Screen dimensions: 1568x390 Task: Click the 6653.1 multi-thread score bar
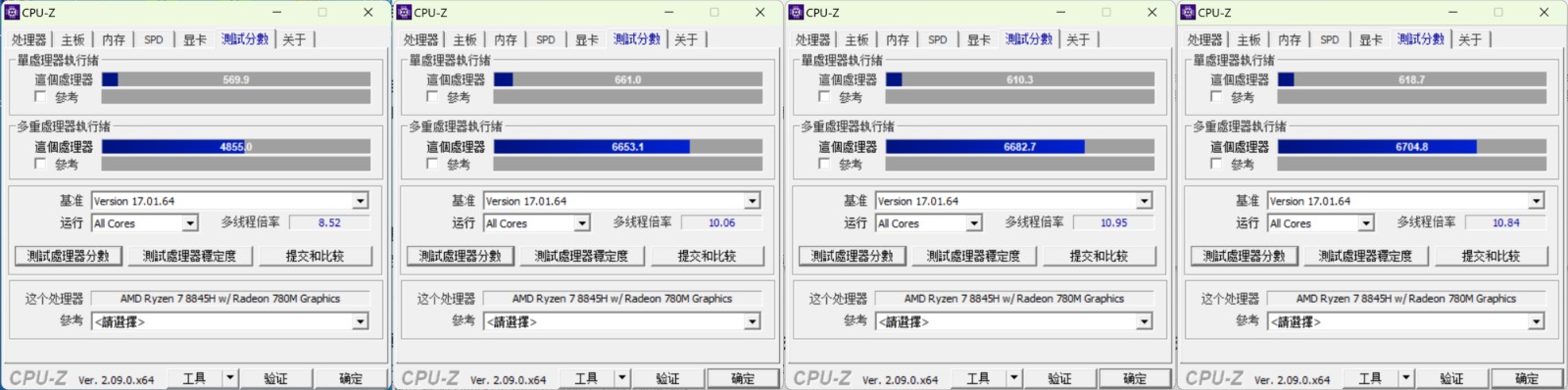(628, 146)
